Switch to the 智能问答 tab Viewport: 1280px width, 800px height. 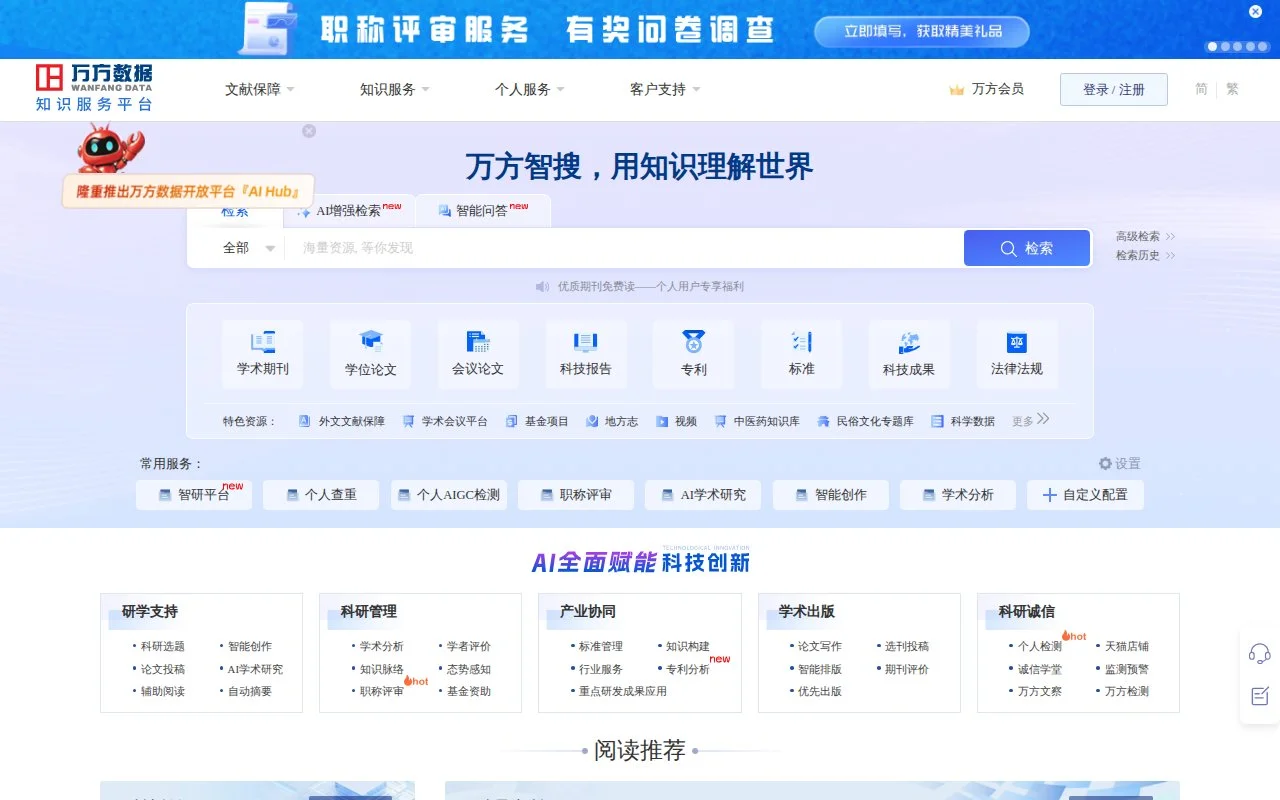click(x=483, y=210)
